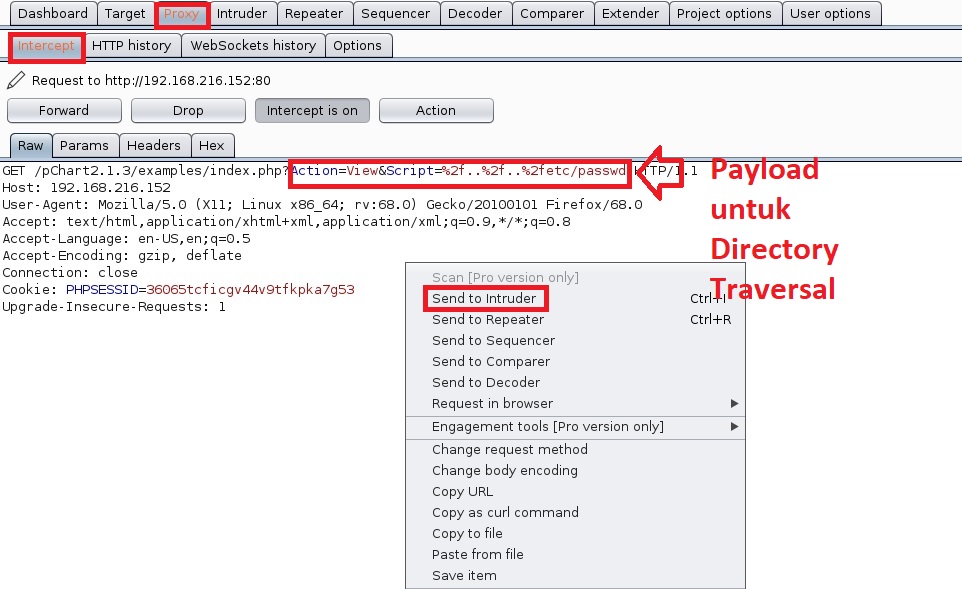Switch to the Params view tab

pyautogui.click(x=84, y=145)
